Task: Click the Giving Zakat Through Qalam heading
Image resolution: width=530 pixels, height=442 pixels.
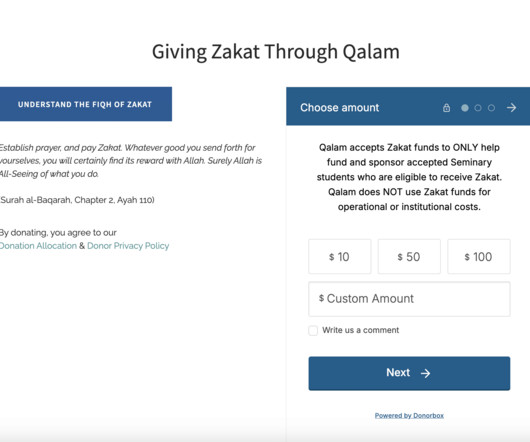Action: (x=276, y=52)
